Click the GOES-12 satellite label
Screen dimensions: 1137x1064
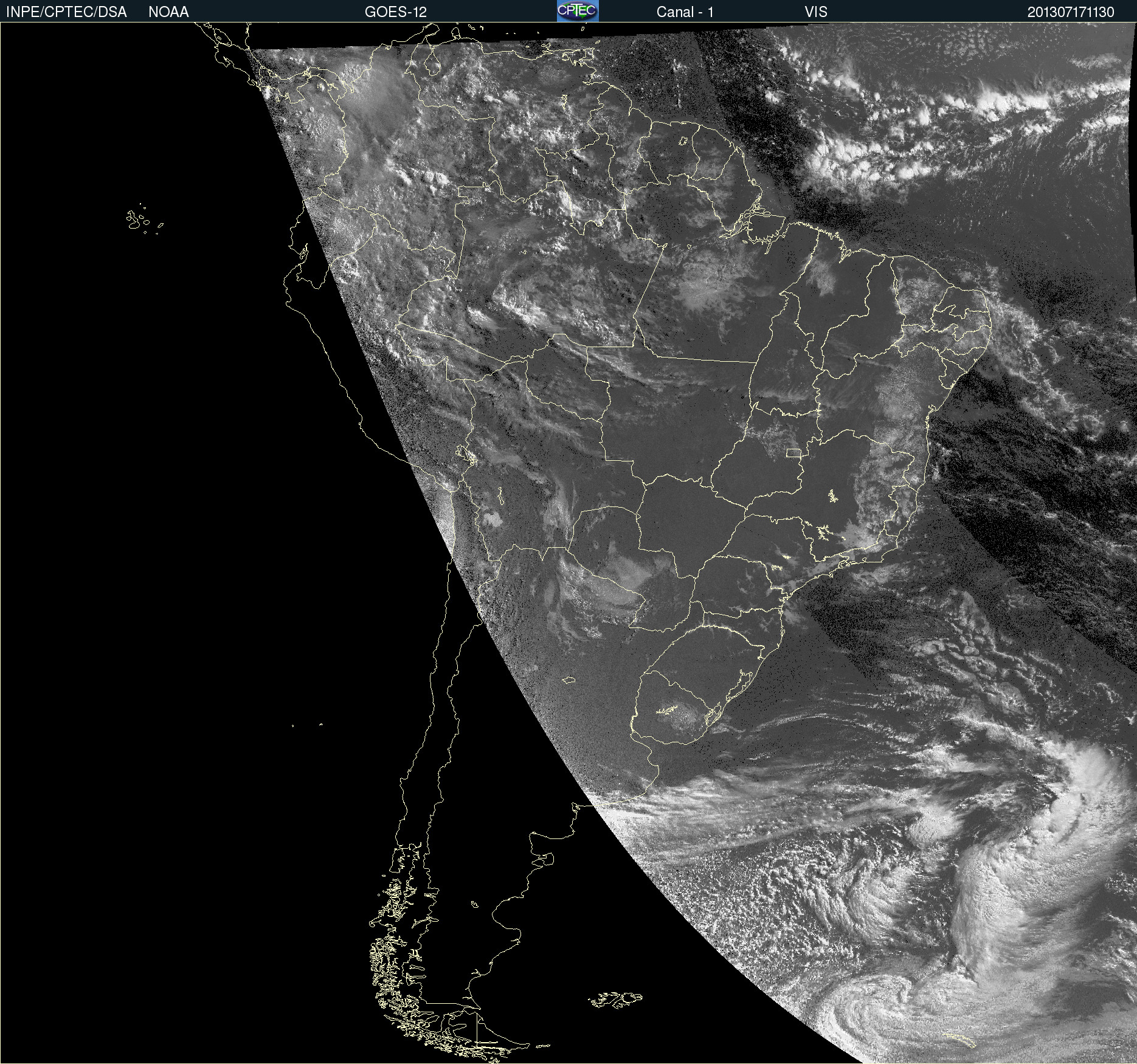(396, 12)
